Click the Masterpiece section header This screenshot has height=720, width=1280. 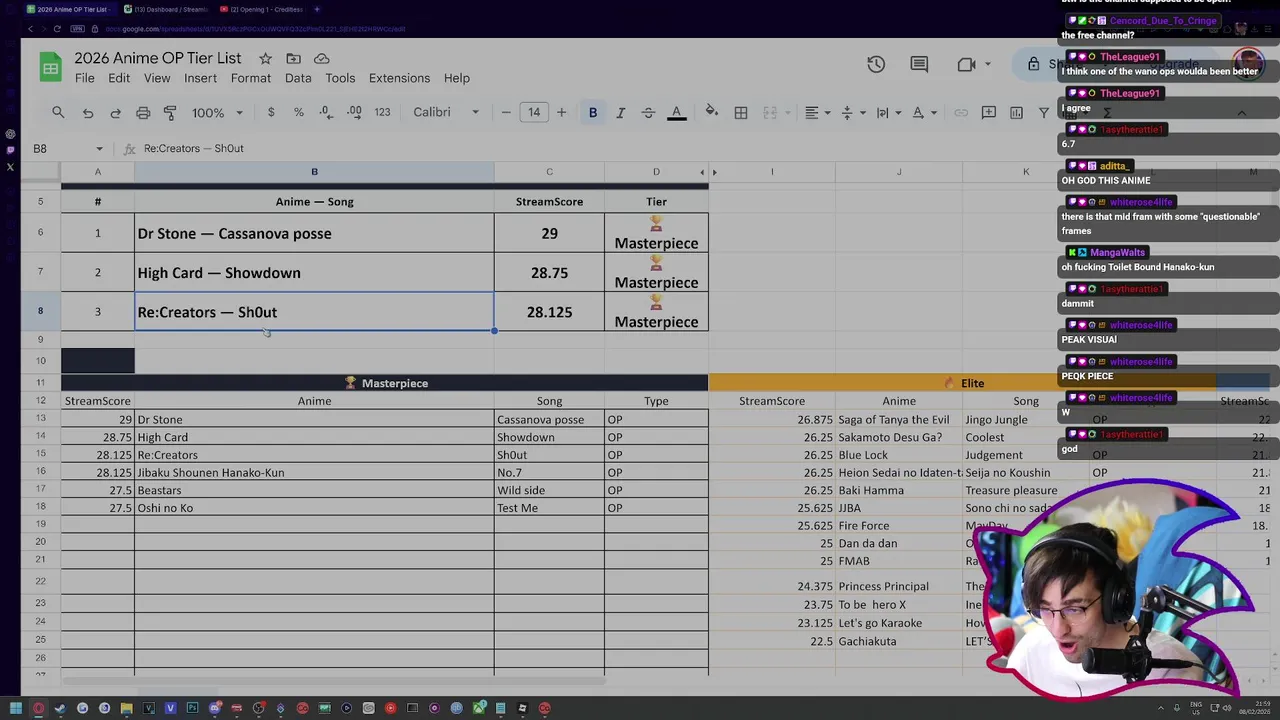coord(385,383)
